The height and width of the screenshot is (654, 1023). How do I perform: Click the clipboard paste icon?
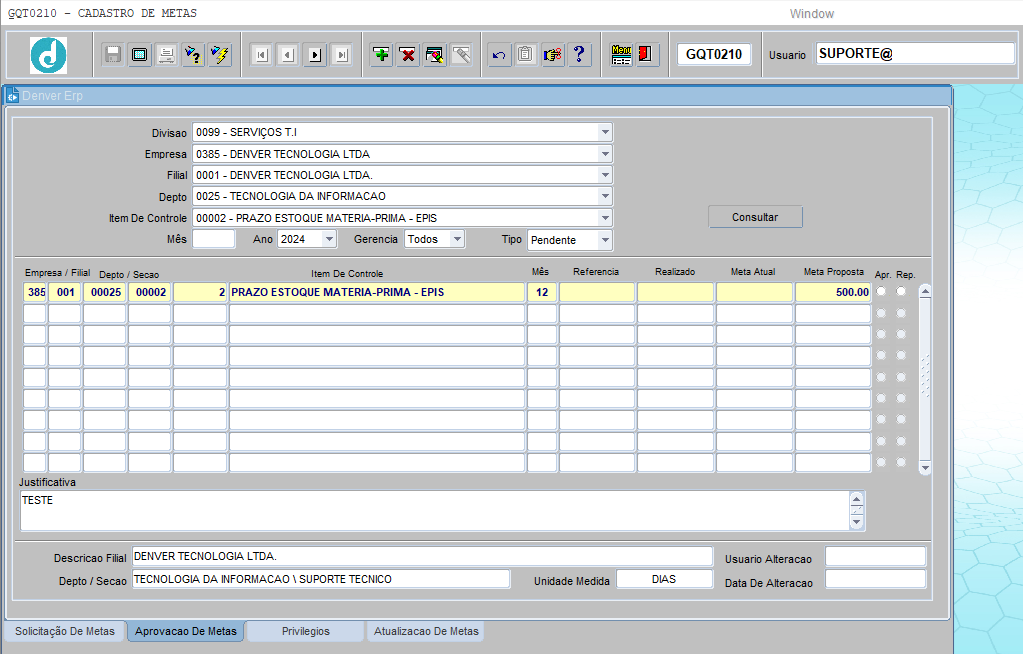point(526,55)
